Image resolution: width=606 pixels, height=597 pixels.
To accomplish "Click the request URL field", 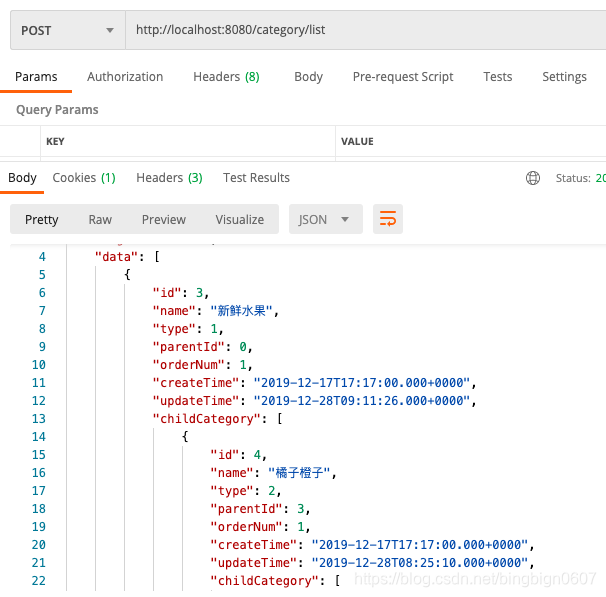I will click(366, 30).
